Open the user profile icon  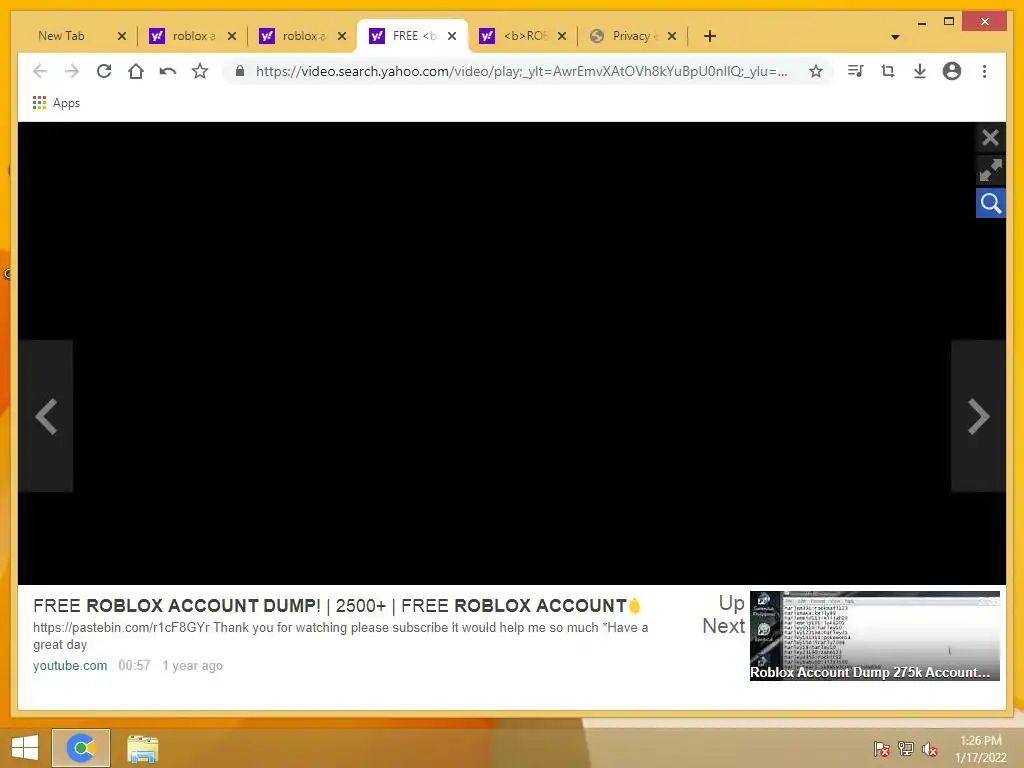click(x=952, y=71)
